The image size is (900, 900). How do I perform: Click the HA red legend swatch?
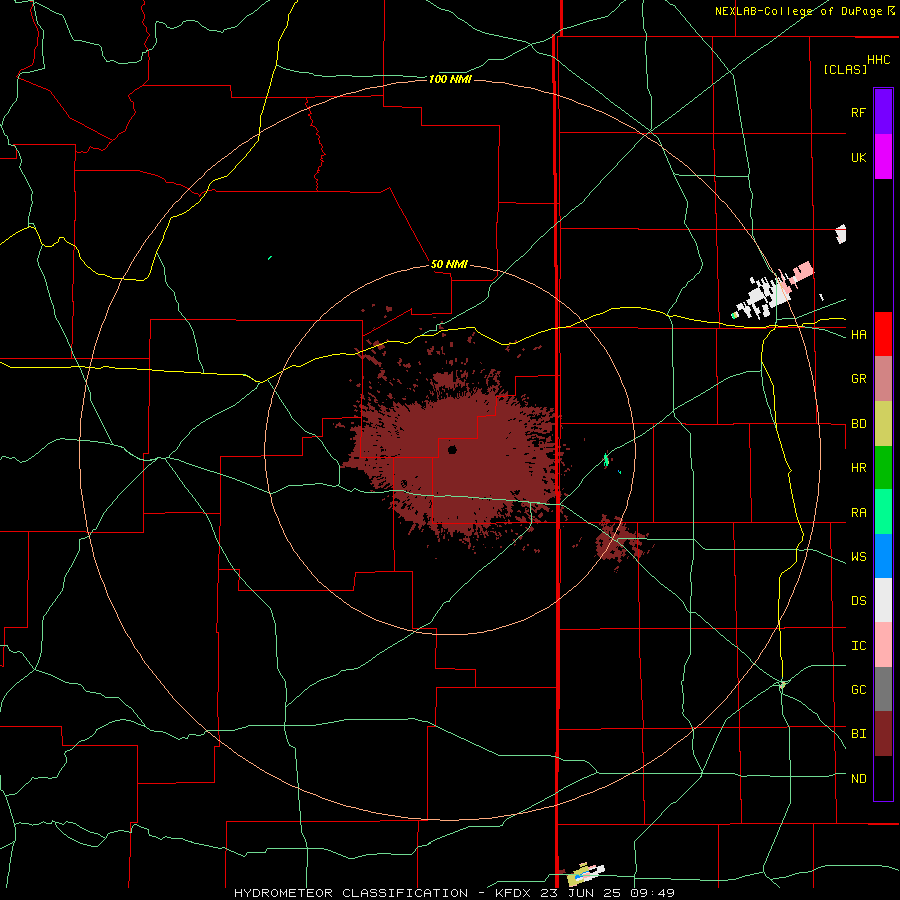pyautogui.click(x=883, y=334)
